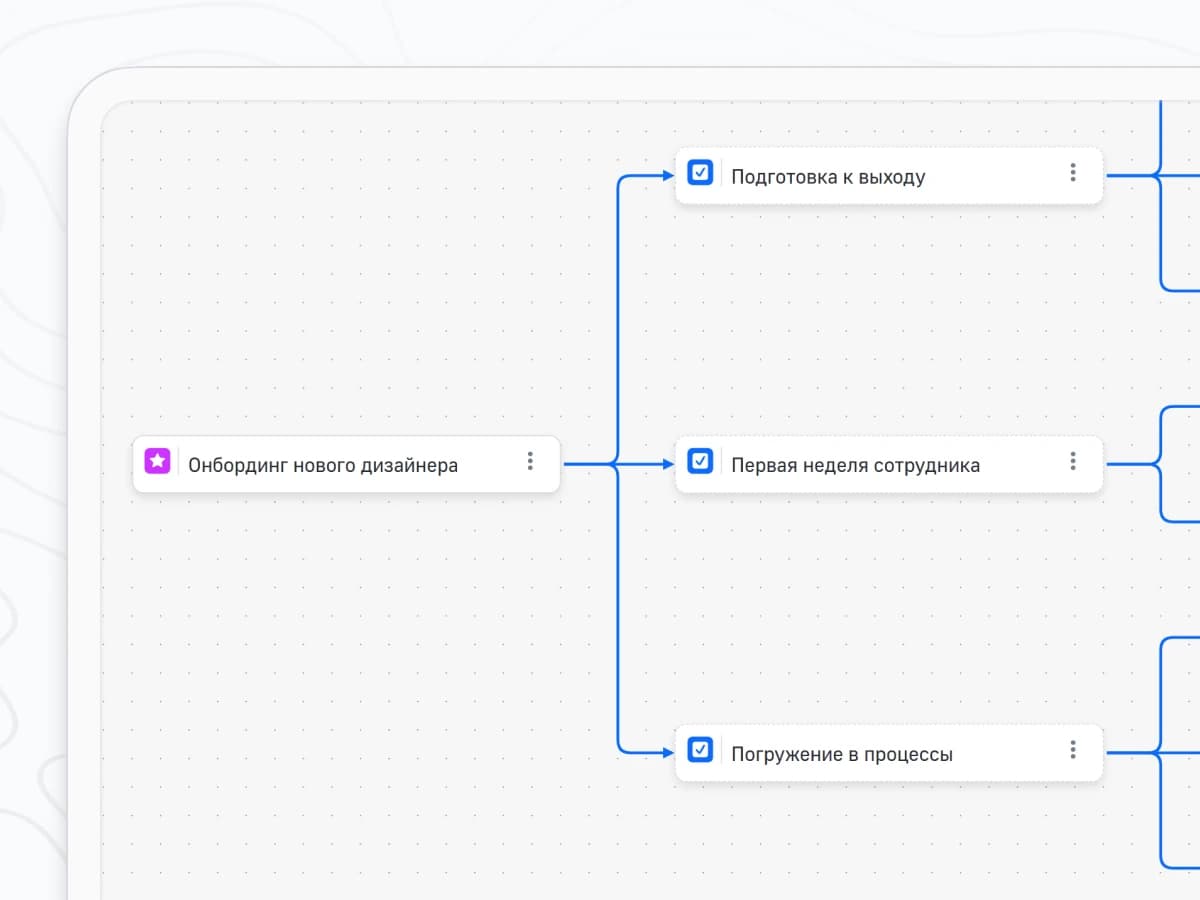This screenshot has height=900, width=1200.
Task: Open three-dot menu on Первая неделя сотрудника
Action: [1072, 461]
